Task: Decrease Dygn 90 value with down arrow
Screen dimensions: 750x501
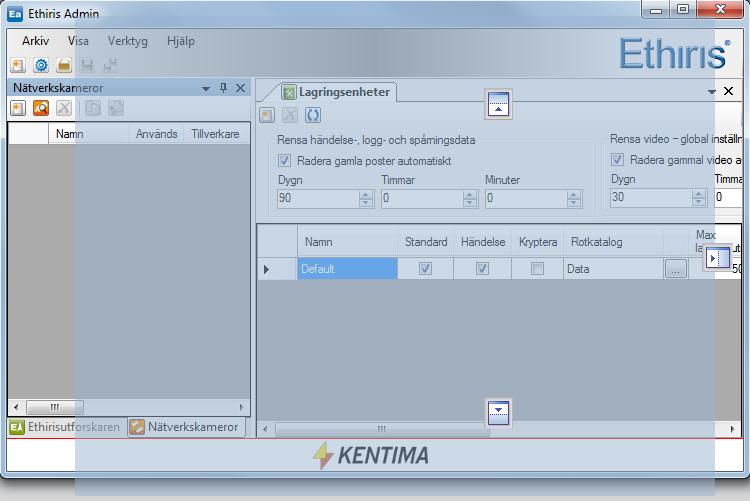Action: 366,202
